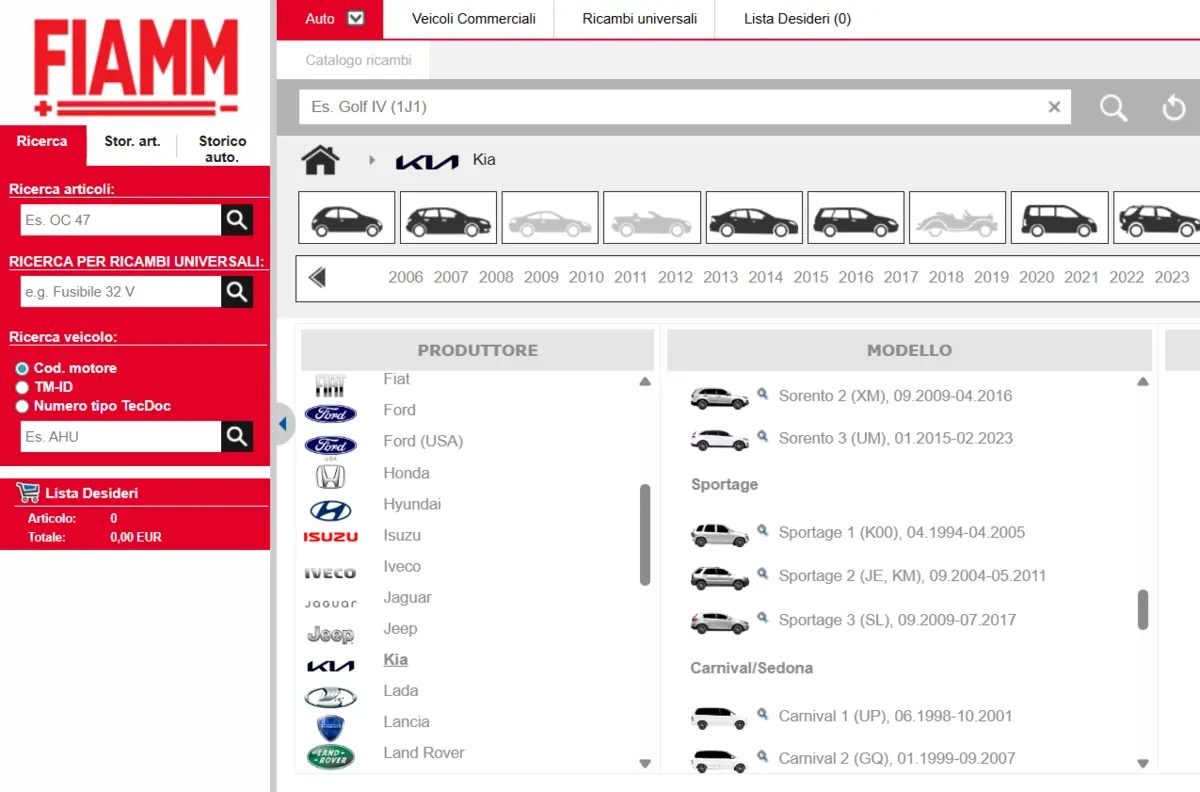1200x792 pixels.
Task: Switch to Storico auto. tab
Action: 222,149
